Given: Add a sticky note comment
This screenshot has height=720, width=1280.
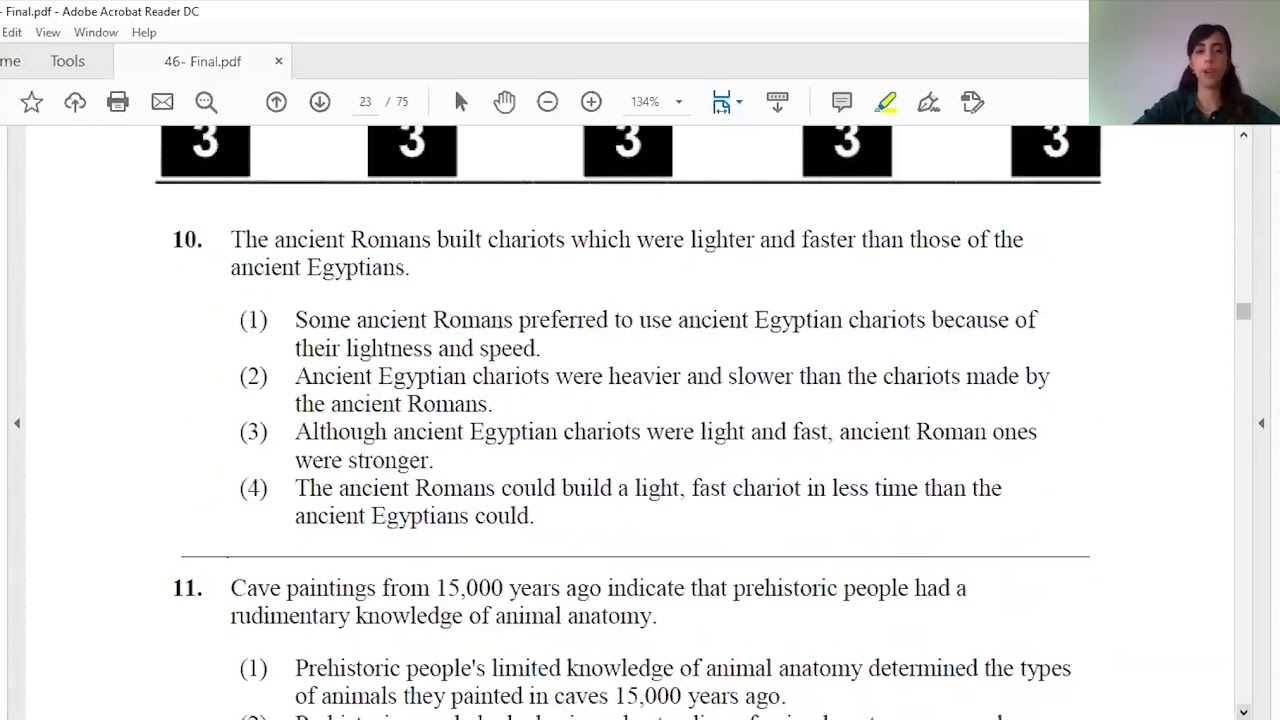Looking at the screenshot, I should tap(842, 102).
